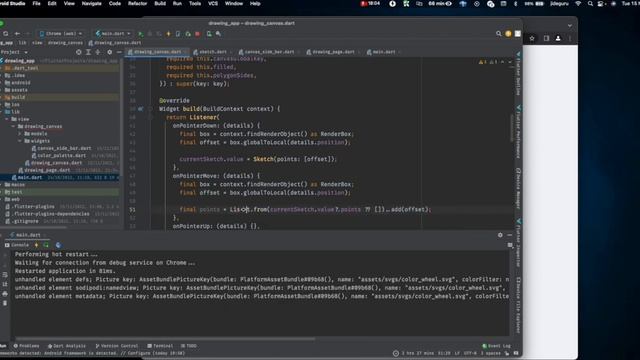Screen dimensions: 640x360
Task: Select the Console tab in Run panel
Action: point(17,245)
